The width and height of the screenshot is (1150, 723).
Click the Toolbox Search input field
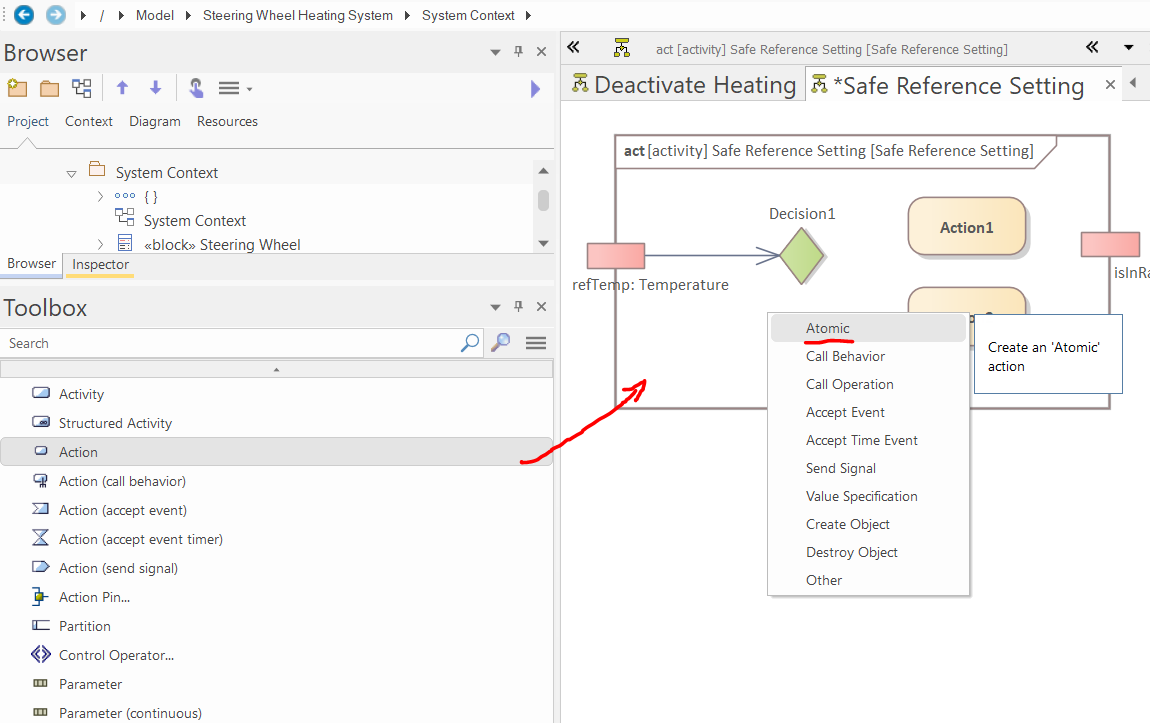(x=230, y=343)
